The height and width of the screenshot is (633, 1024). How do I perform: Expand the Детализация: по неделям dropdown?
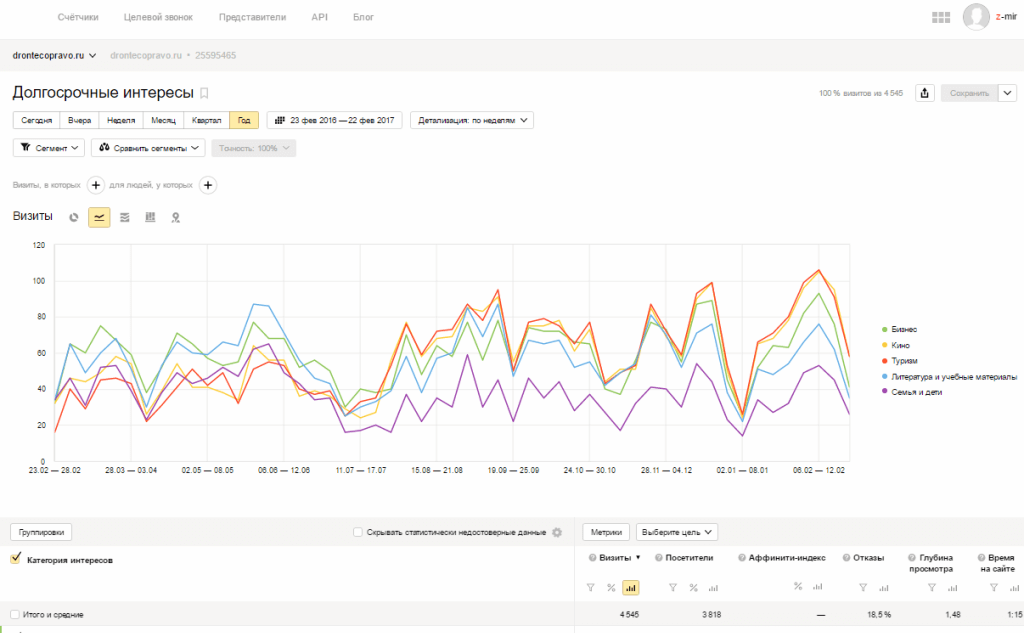pyautogui.click(x=472, y=120)
